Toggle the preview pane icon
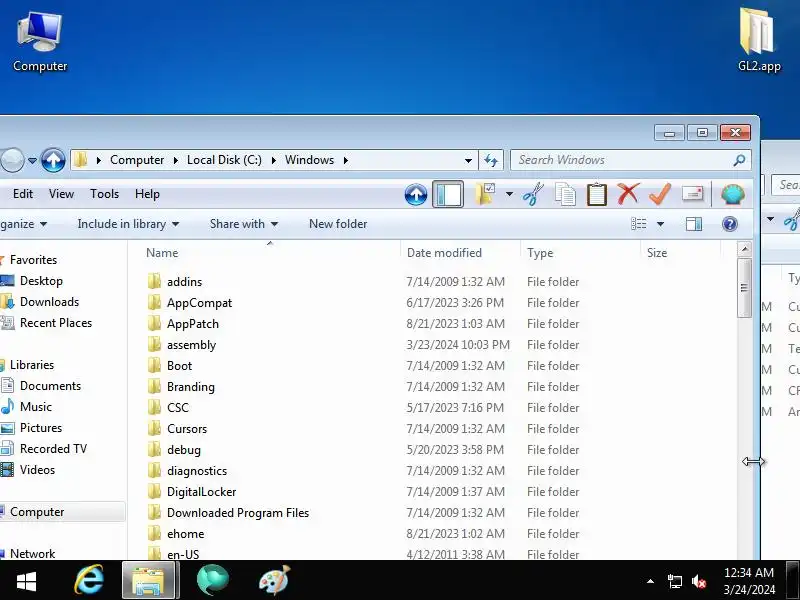 [x=694, y=224]
